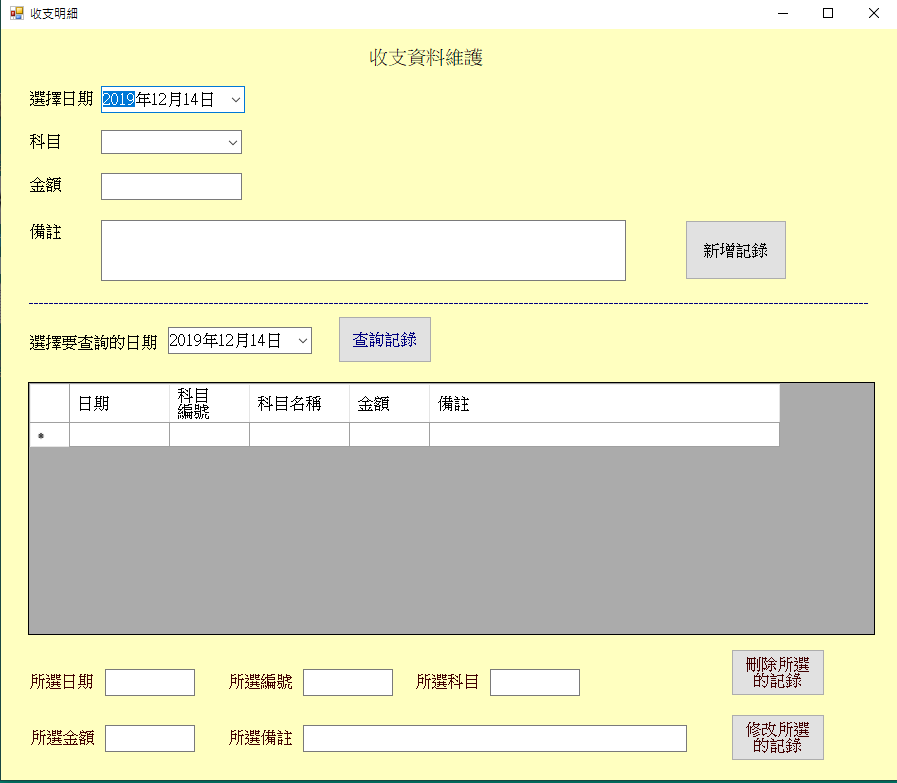Select the 科目名稱 column header
The height and width of the screenshot is (783, 897).
click(300, 404)
